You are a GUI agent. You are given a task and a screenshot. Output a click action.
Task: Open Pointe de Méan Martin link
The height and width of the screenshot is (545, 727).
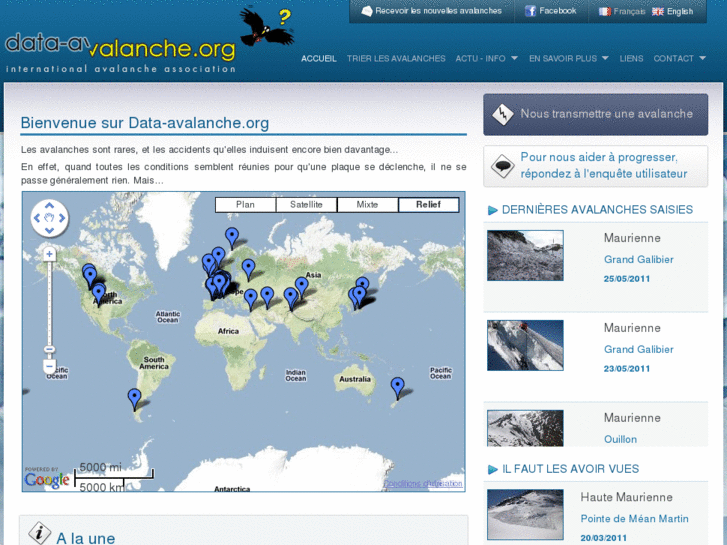coord(634,519)
